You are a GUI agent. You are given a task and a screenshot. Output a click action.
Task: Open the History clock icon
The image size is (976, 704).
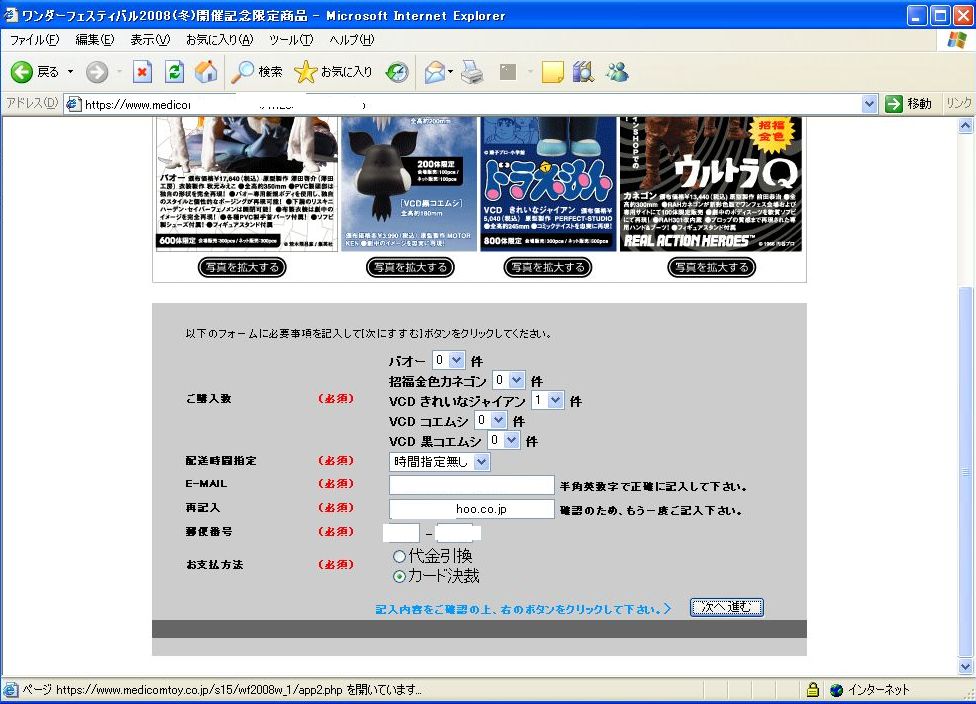(x=397, y=73)
